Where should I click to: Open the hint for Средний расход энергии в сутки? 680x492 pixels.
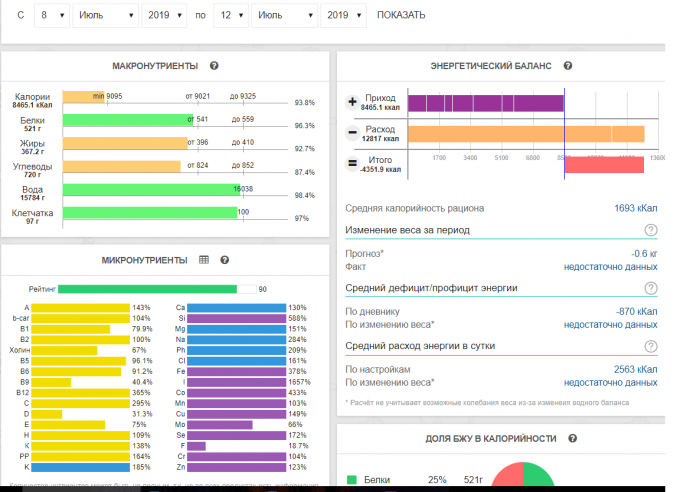tap(651, 346)
